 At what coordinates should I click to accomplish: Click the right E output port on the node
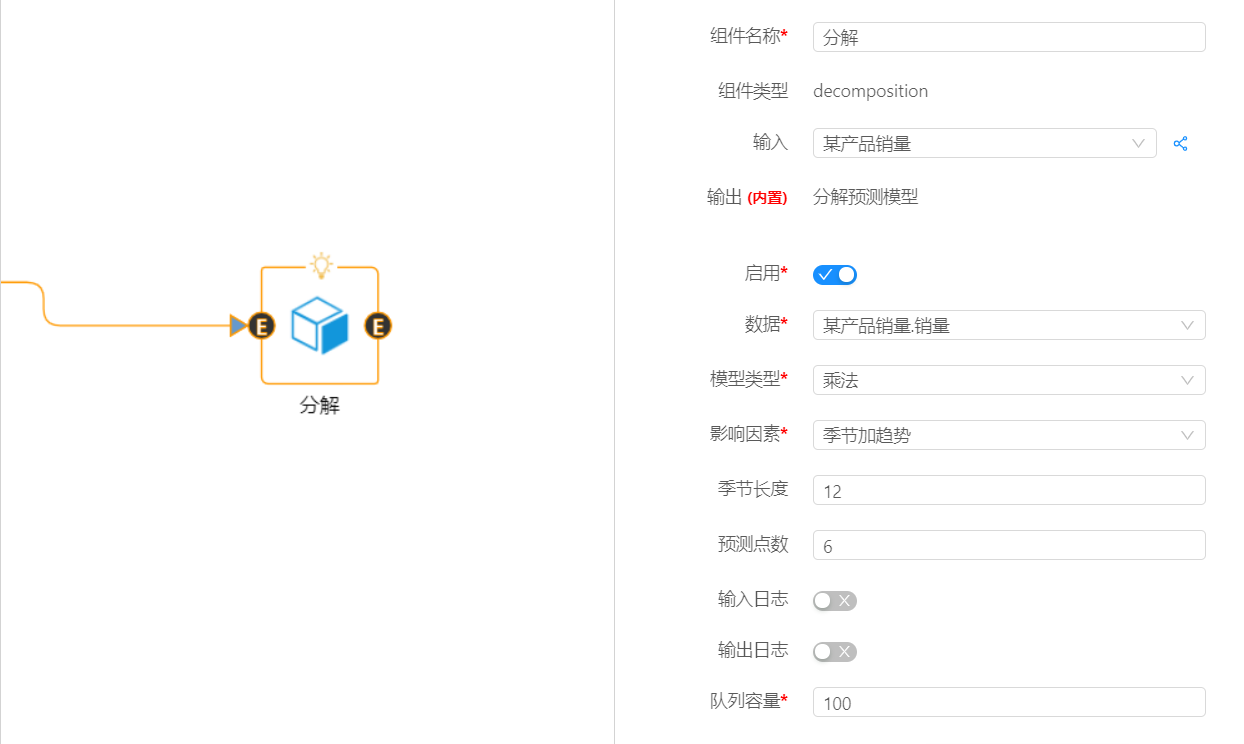tap(378, 325)
